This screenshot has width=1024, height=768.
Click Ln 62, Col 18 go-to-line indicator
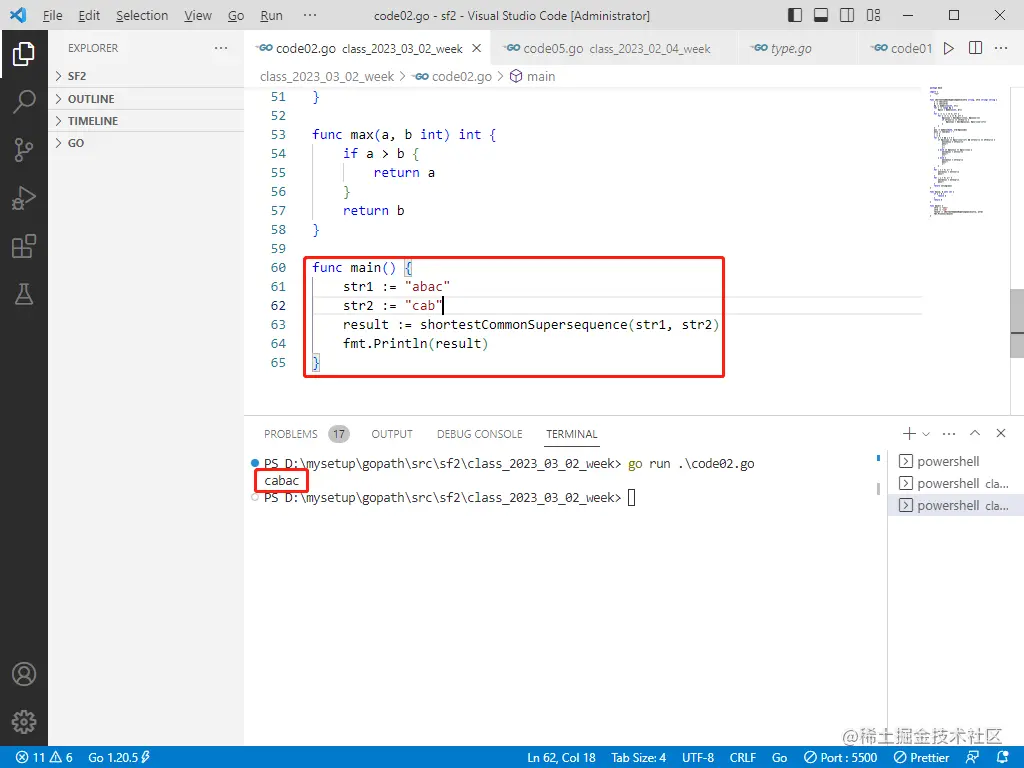point(562,758)
